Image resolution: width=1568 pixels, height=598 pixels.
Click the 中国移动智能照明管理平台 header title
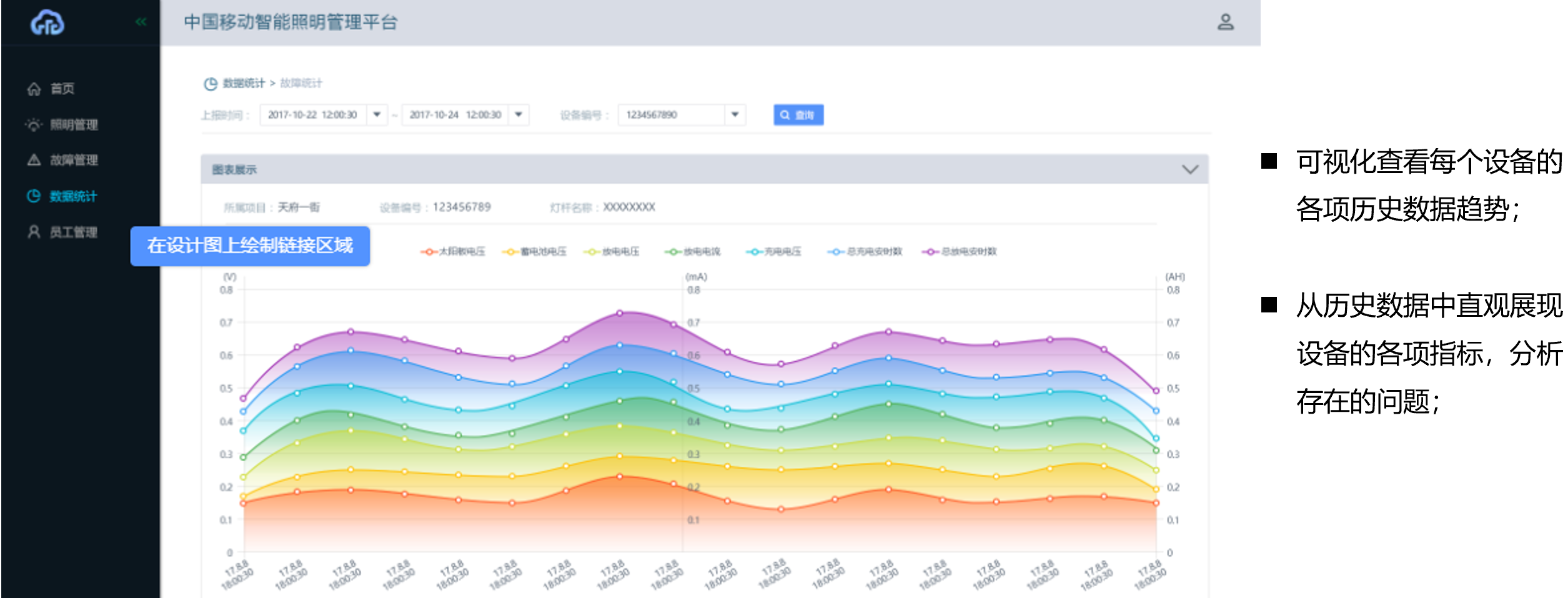[290, 22]
